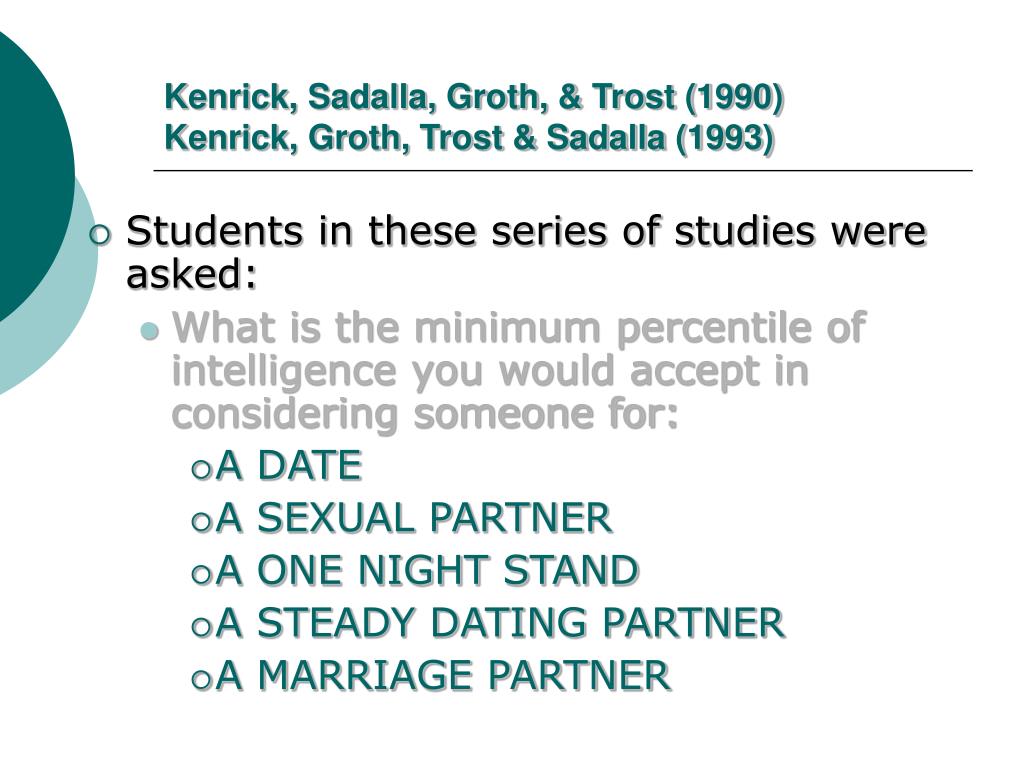Click the word 'asked:'
1024x768 pixels.
191,274
